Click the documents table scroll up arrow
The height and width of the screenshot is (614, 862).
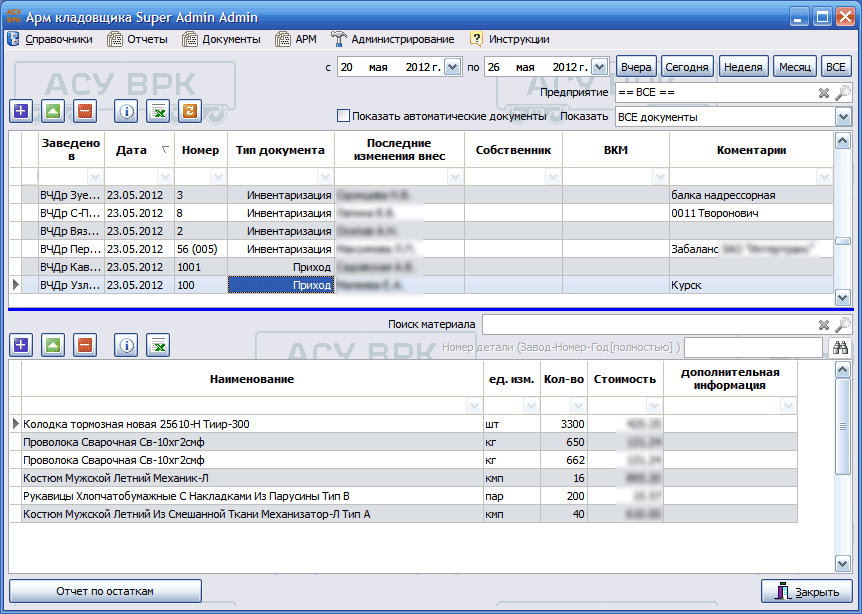tap(843, 141)
